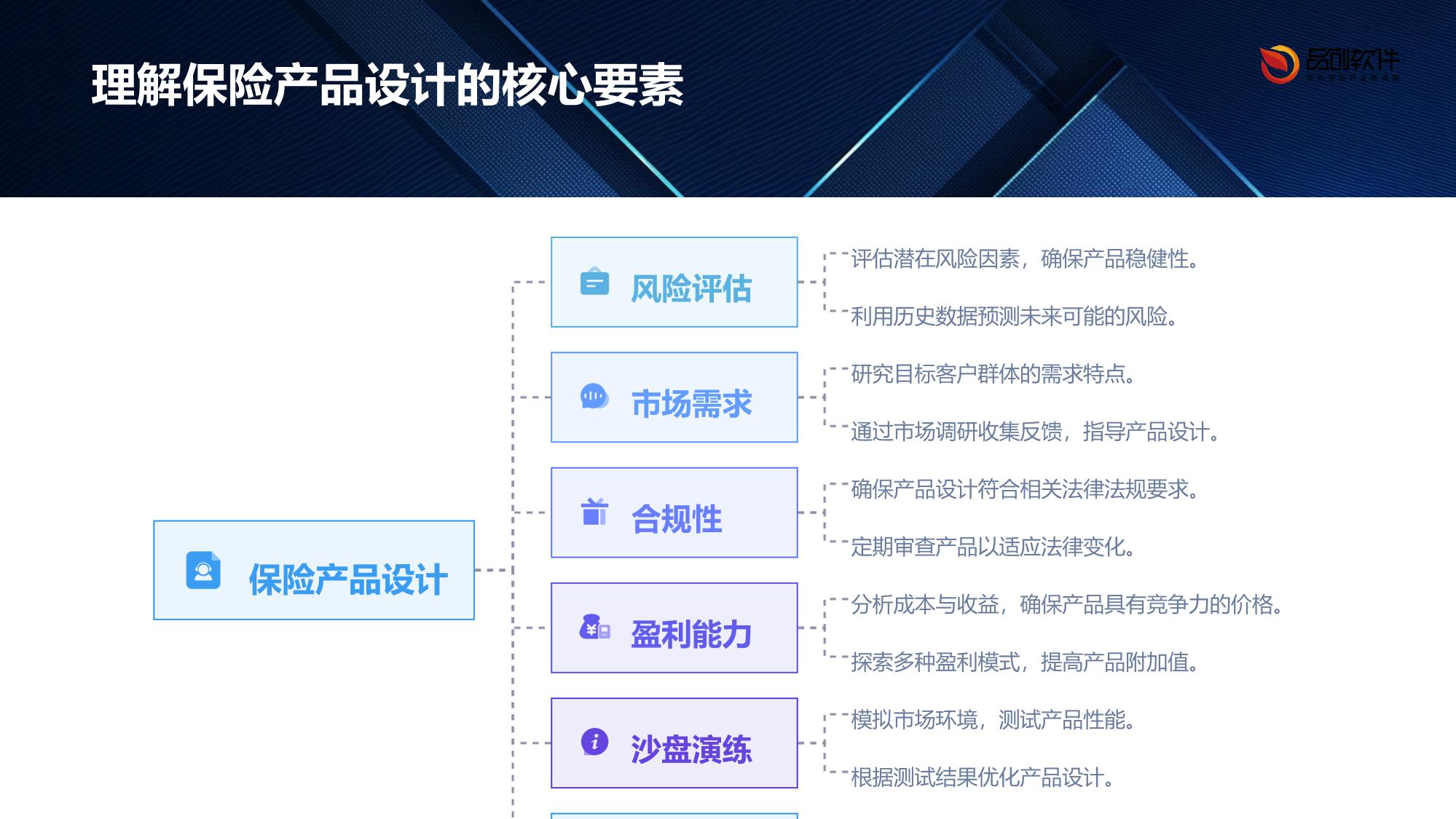Select the 沙盘演练 node label
Screen dimensions: 1456x819
691,749
